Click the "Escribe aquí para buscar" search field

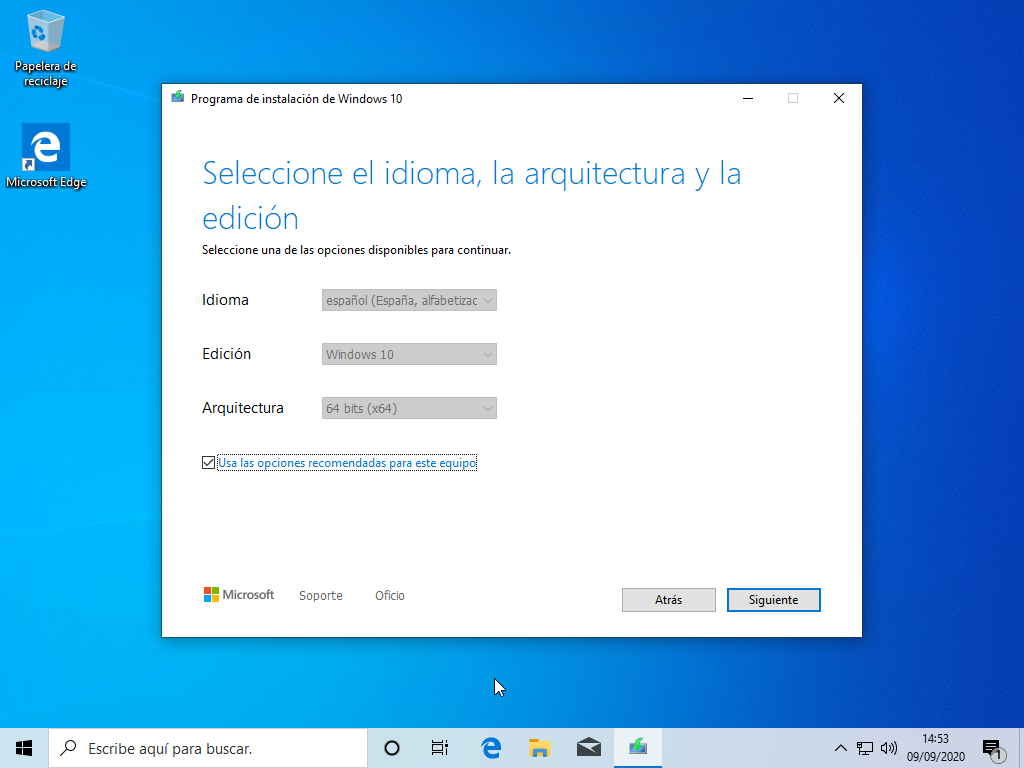click(x=200, y=747)
